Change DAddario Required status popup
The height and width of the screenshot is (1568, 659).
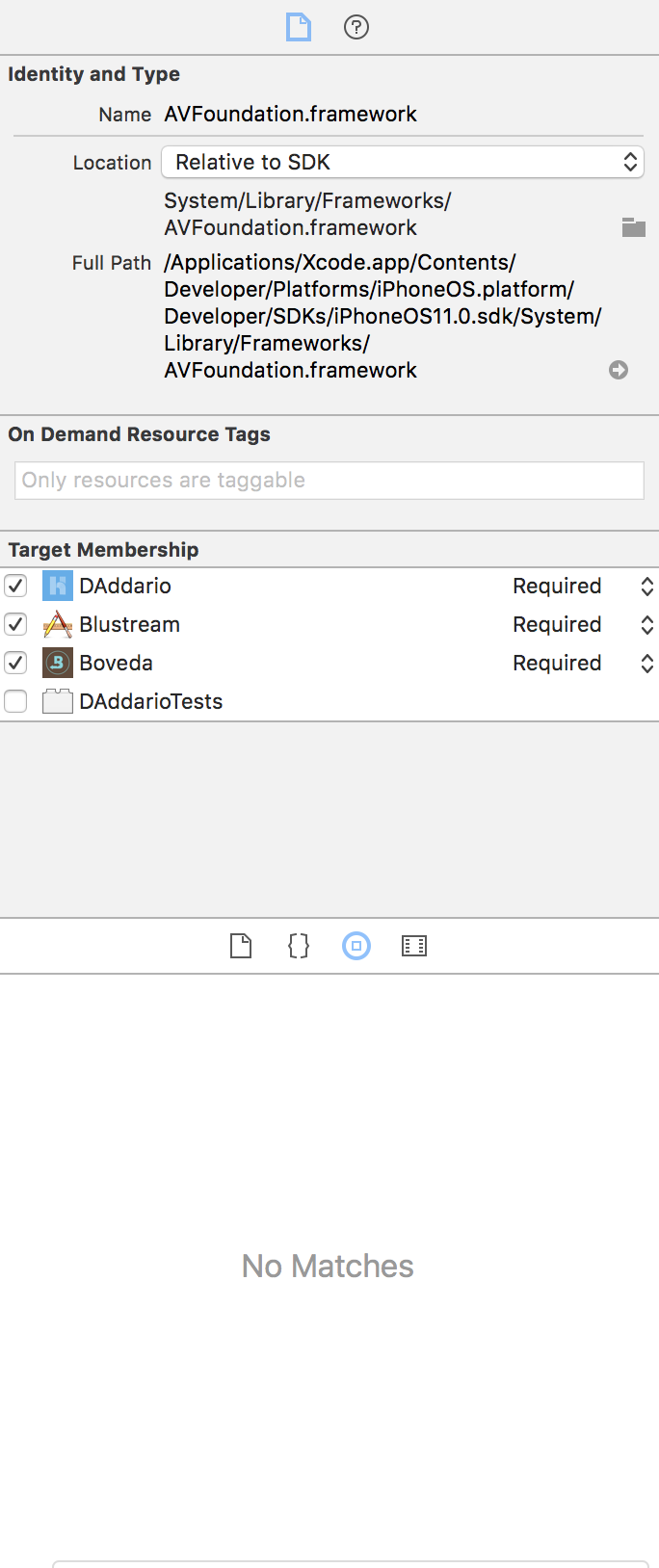point(583,586)
